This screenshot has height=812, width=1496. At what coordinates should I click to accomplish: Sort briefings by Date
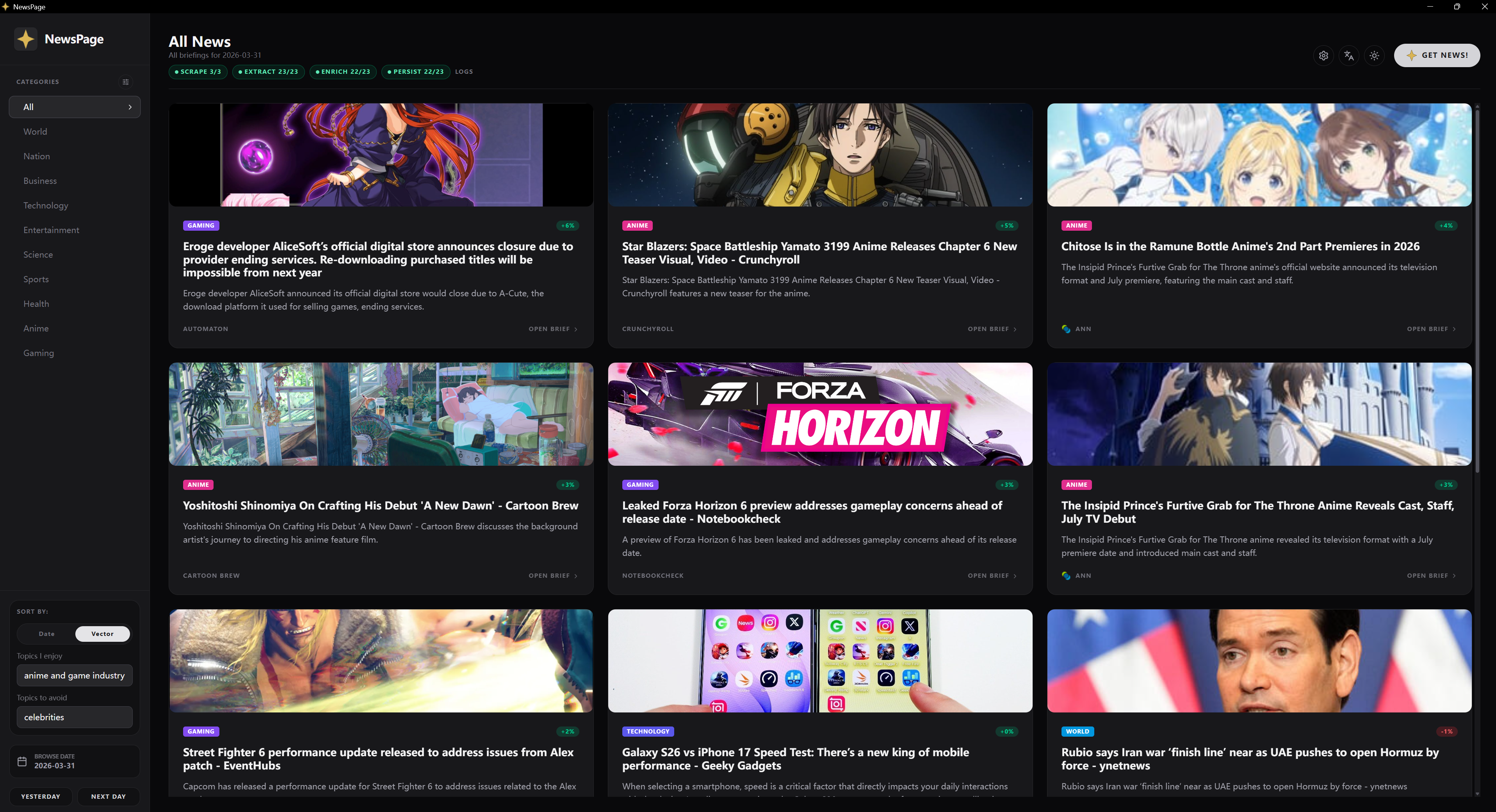click(46, 634)
